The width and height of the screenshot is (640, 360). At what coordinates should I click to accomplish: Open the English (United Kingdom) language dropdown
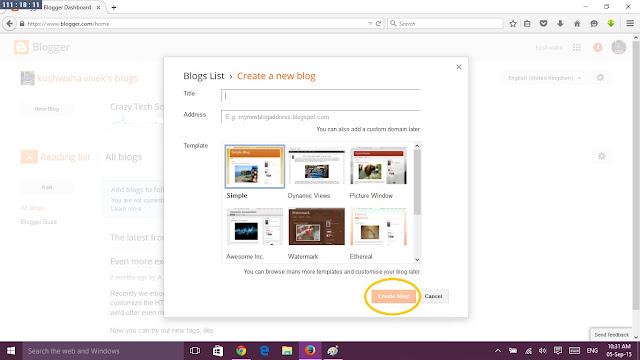(544, 78)
